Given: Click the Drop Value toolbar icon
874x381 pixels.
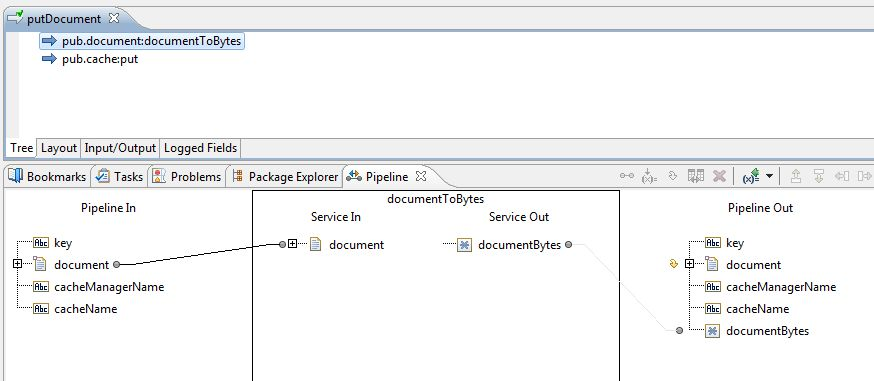Looking at the screenshot, I should 673,177.
